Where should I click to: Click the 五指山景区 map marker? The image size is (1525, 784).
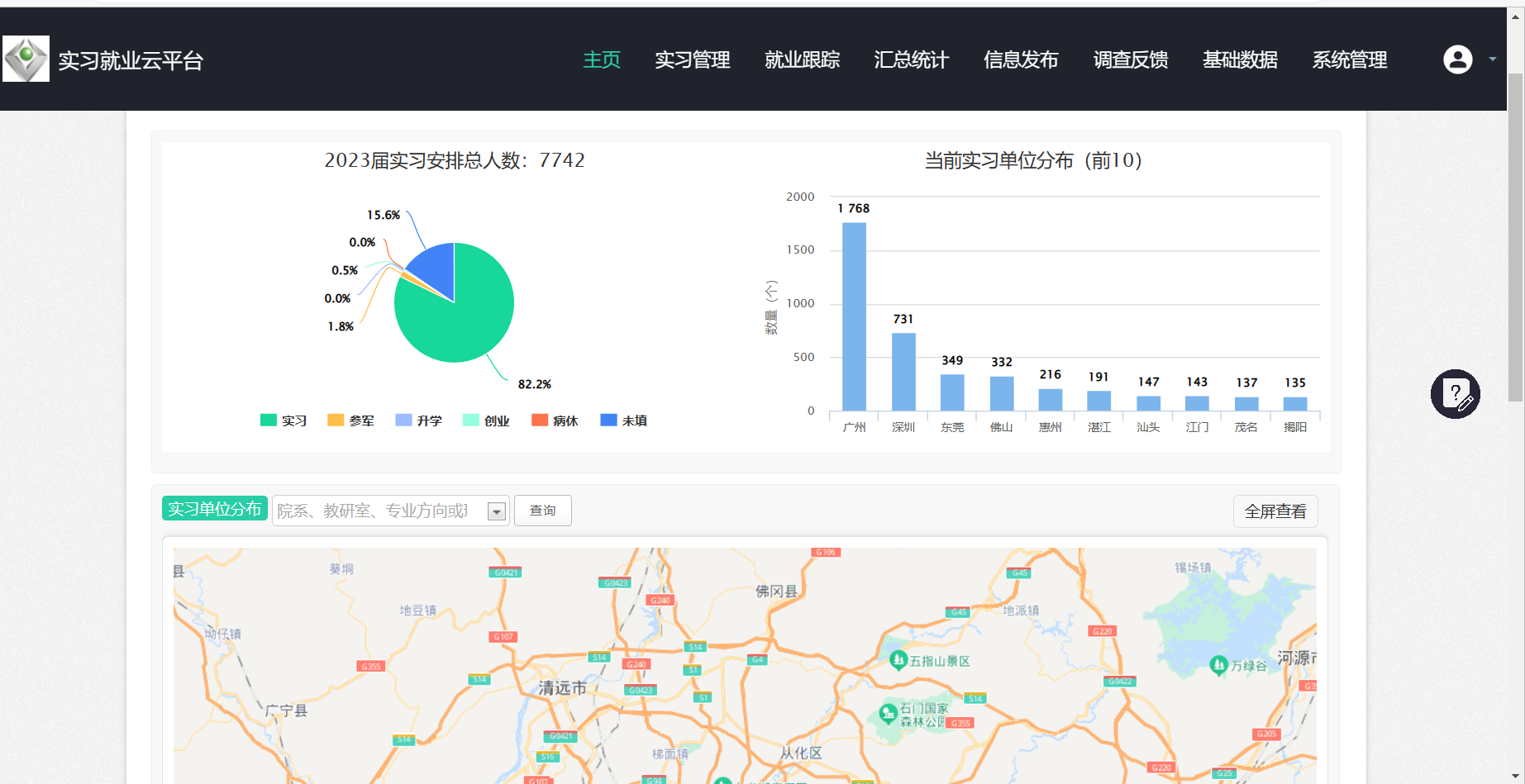pos(898,659)
